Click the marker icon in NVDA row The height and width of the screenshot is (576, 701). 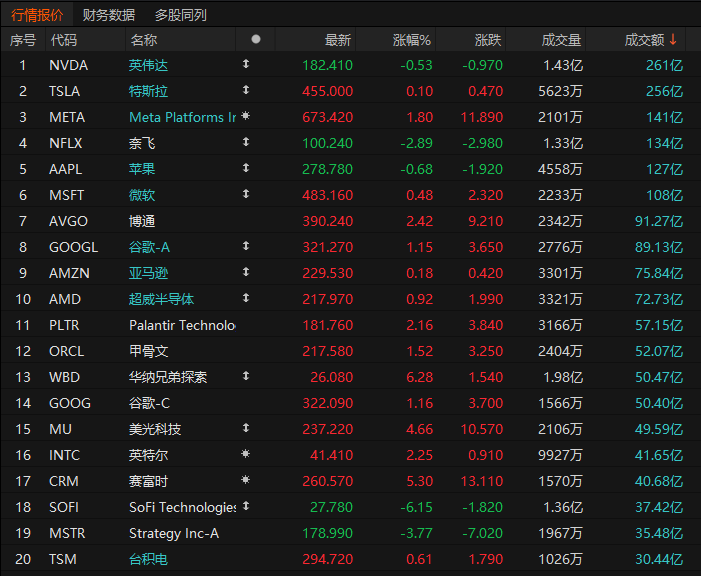[x=245, y=64]
